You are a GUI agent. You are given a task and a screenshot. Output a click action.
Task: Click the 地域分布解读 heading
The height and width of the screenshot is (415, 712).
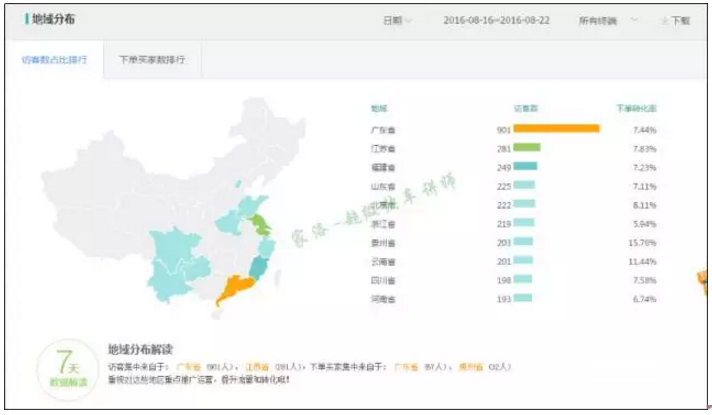click(141, 350)
